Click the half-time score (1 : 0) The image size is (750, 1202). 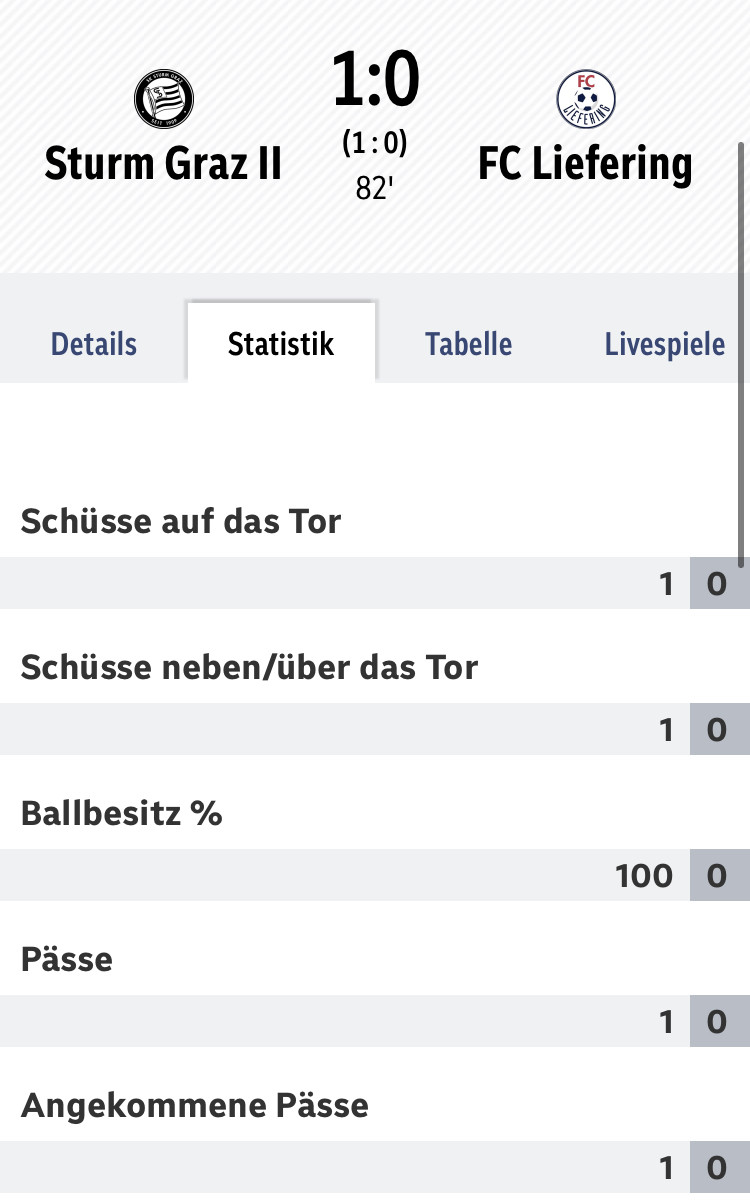pos(375,144)
